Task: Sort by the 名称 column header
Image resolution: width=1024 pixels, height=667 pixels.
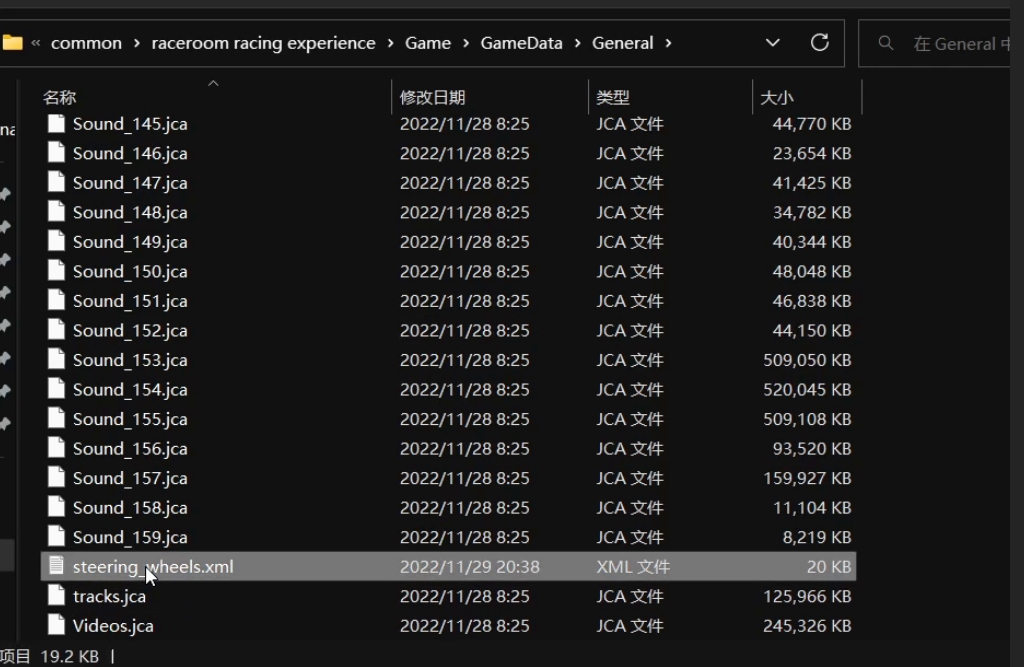Action: tap(59, 97)
